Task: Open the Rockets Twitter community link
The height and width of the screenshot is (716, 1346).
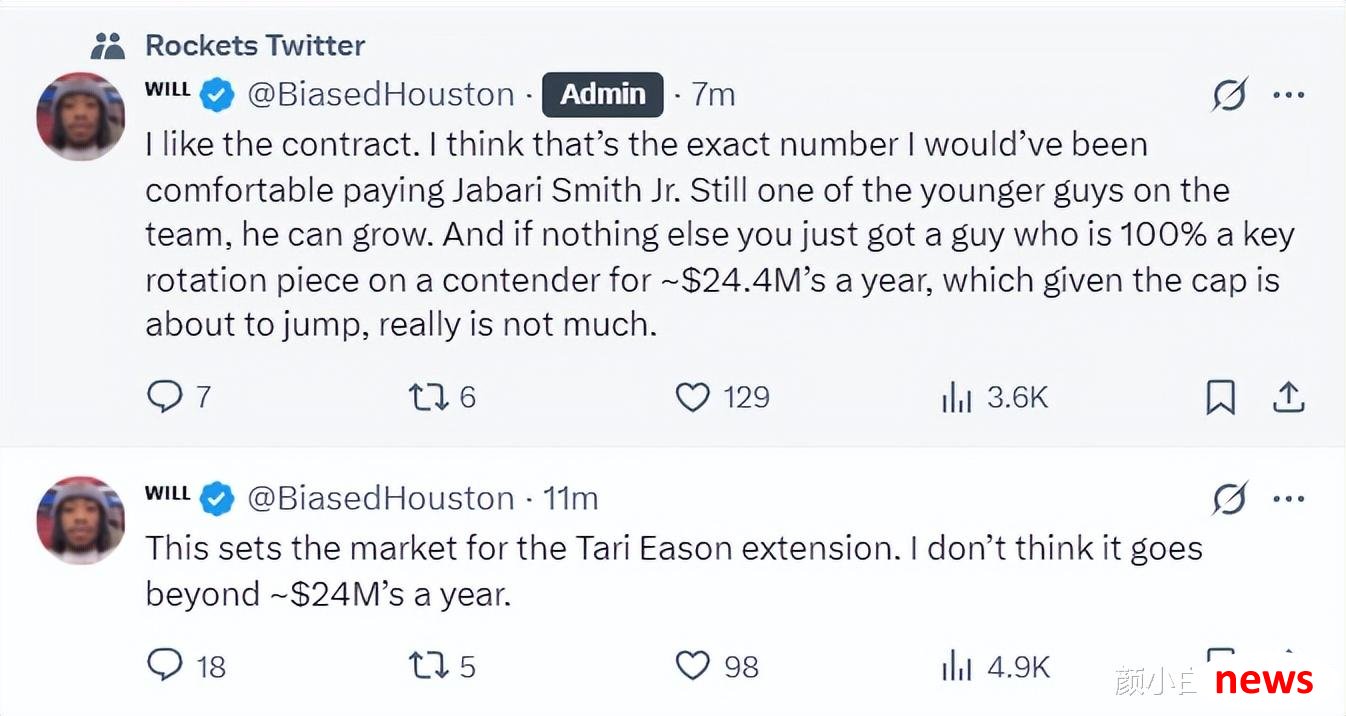Action: pos(255,45)
